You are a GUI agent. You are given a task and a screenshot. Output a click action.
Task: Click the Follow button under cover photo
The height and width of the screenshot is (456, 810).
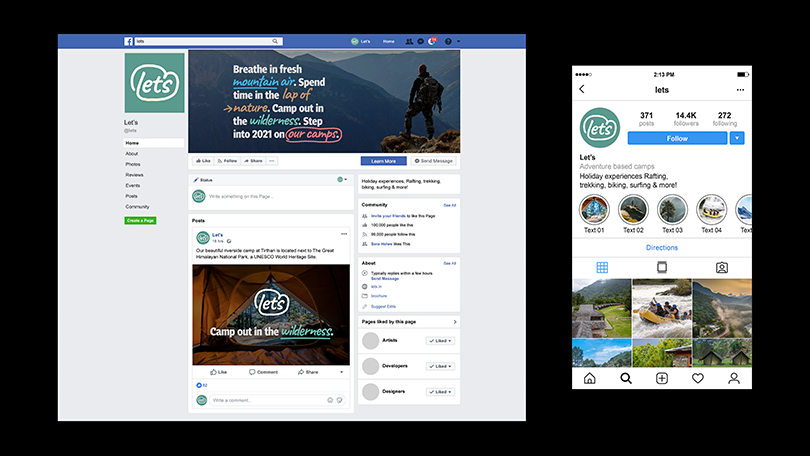tap(227, 161)
